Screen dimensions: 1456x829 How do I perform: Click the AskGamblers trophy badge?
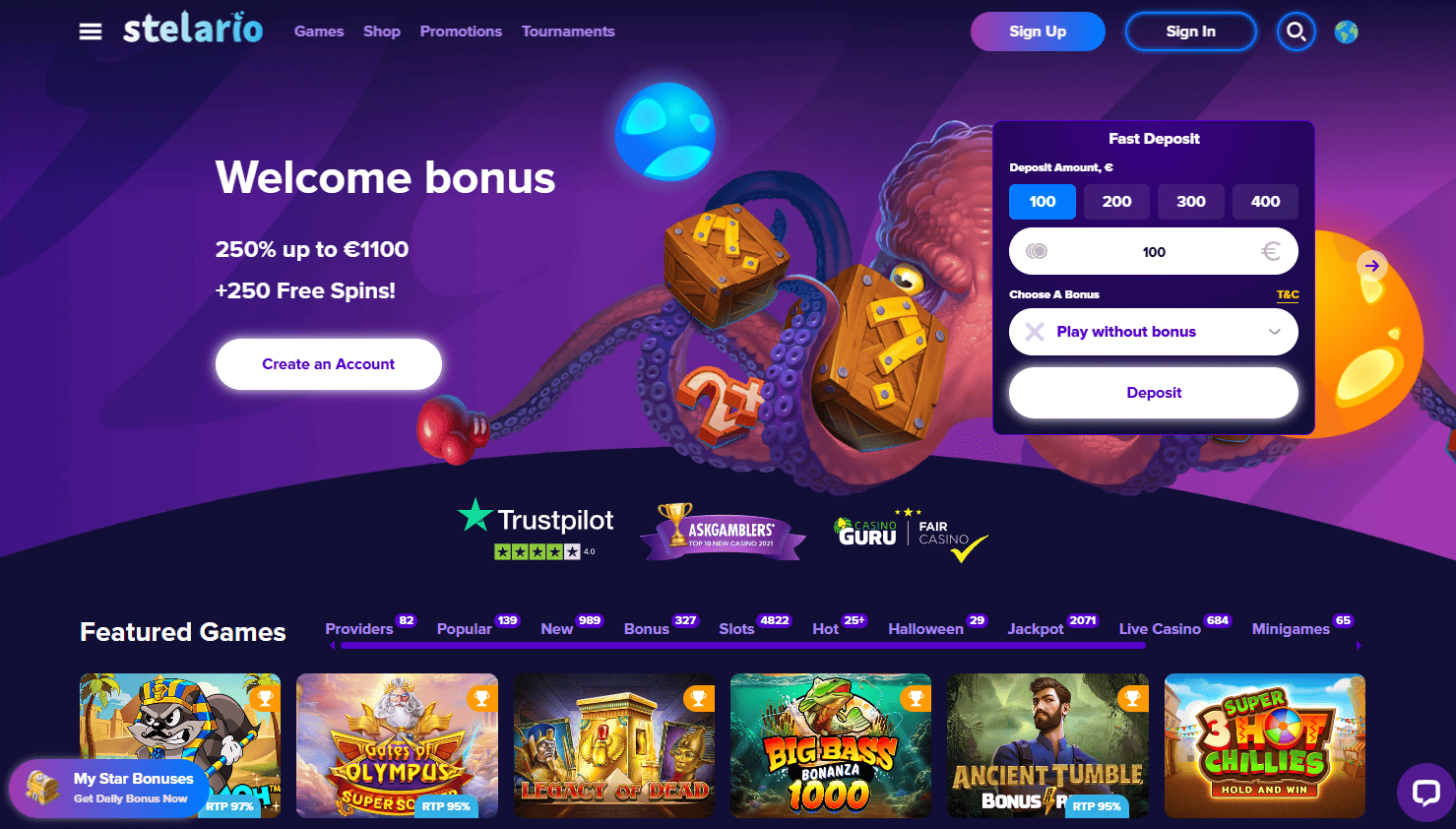click(723, 532)
